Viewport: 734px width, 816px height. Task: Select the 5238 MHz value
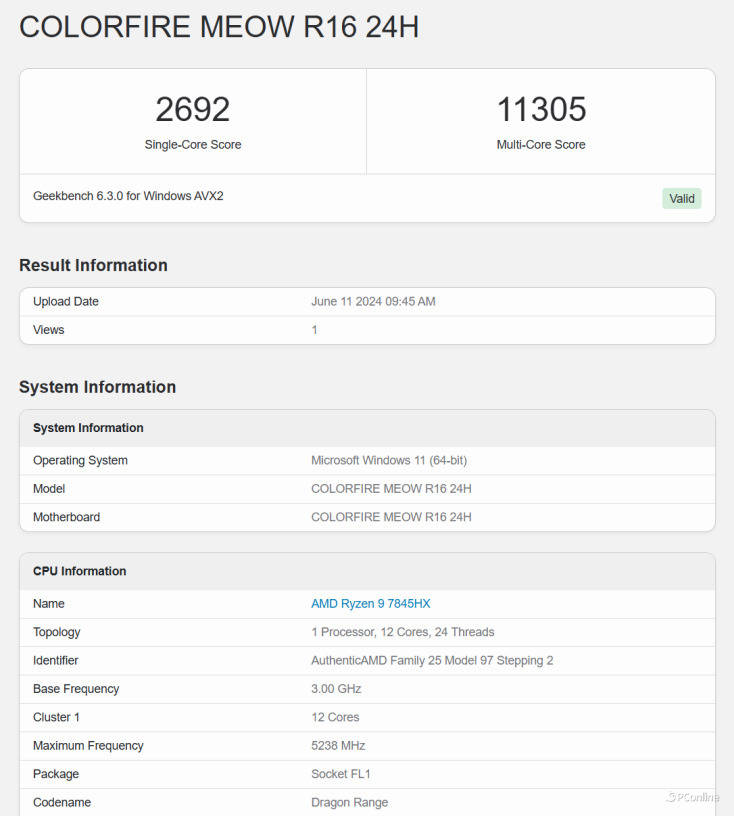(x=338, y=746)
